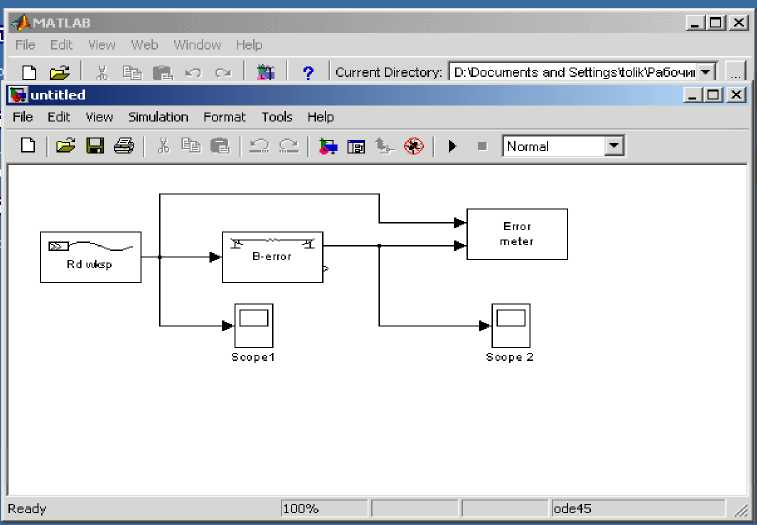Screen dimensions: 757x525
Task: Maximize the untitled model window
Action: (714, 94)
